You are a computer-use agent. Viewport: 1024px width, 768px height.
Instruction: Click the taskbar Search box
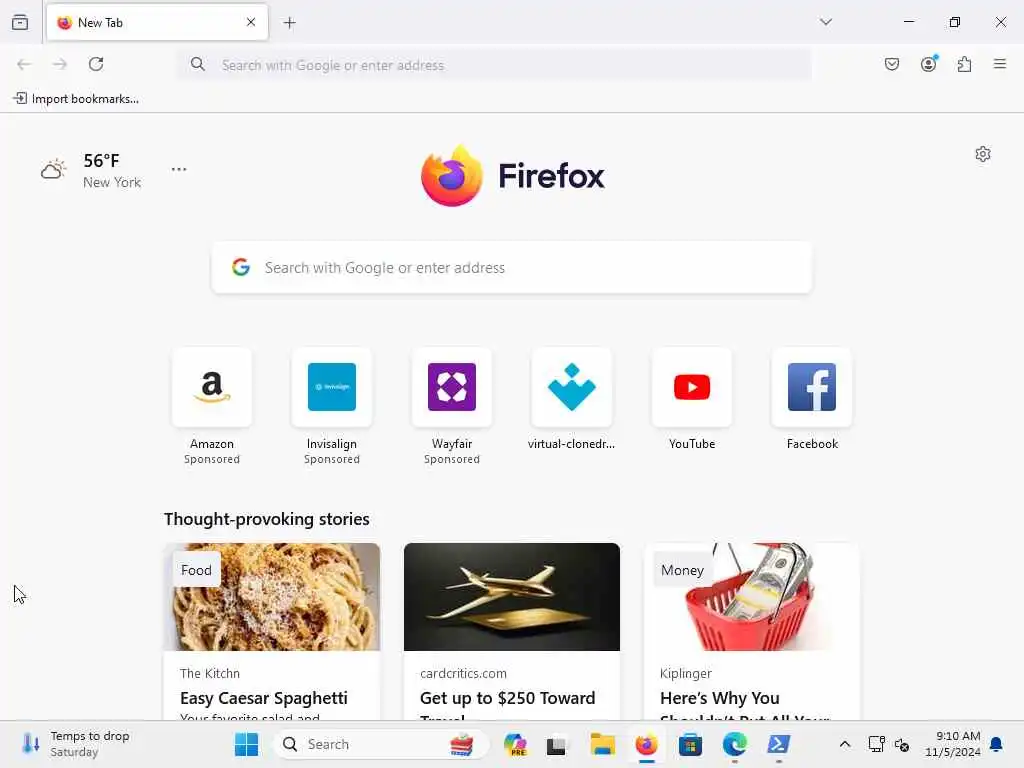pos(381,744)
